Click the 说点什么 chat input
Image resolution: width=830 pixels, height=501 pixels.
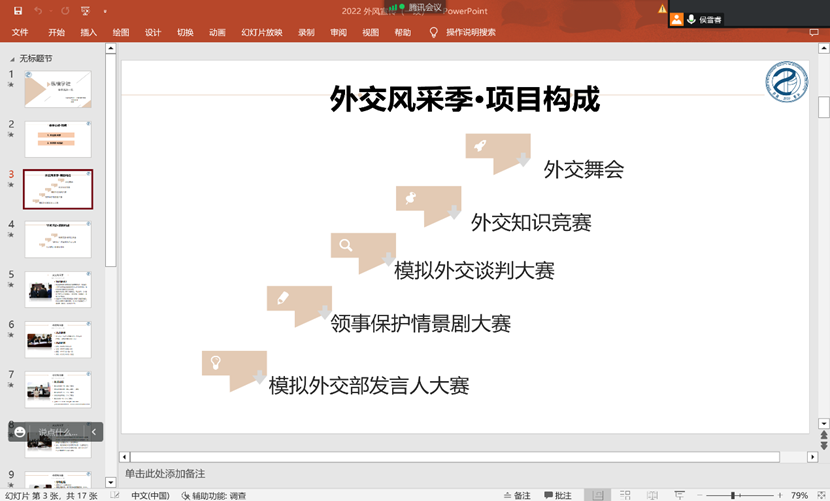coord(58,432)
